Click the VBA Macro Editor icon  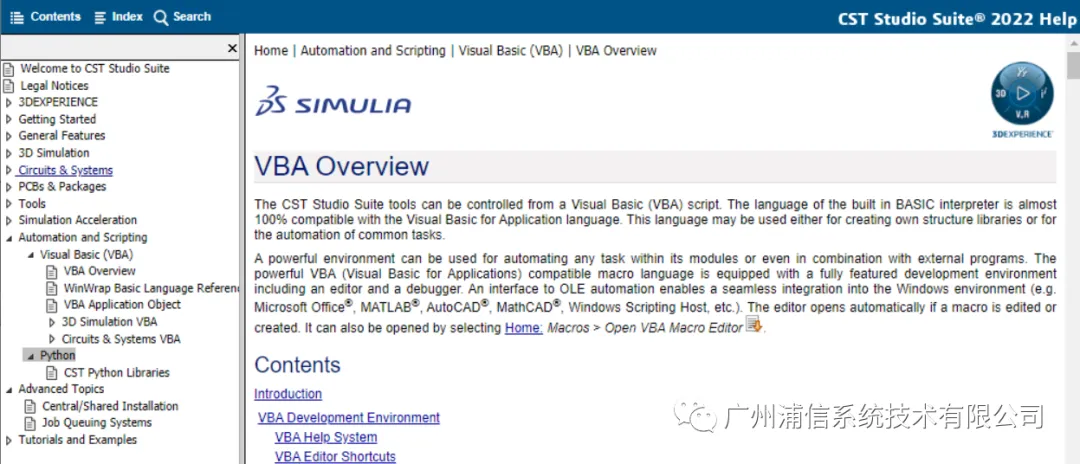pyautogui.click(x=754, y=324)
